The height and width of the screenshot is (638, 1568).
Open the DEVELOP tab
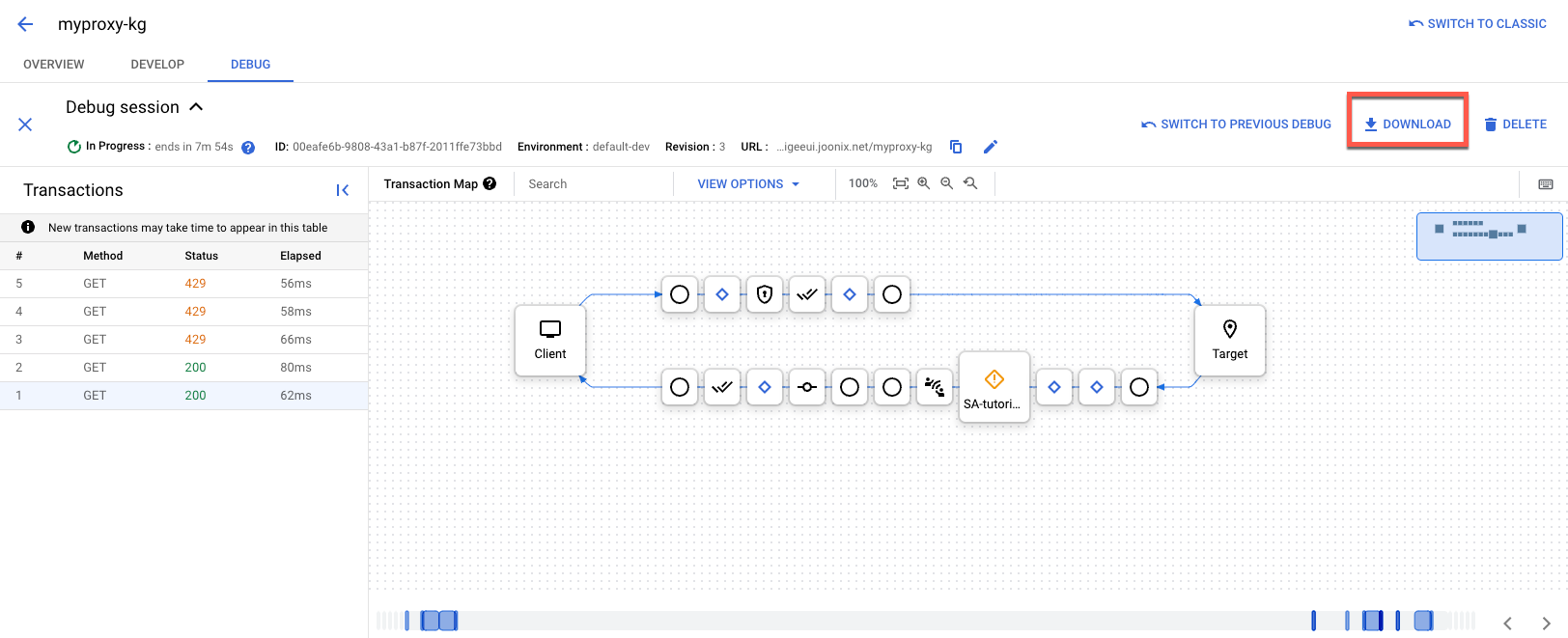(x=157, y=65)
